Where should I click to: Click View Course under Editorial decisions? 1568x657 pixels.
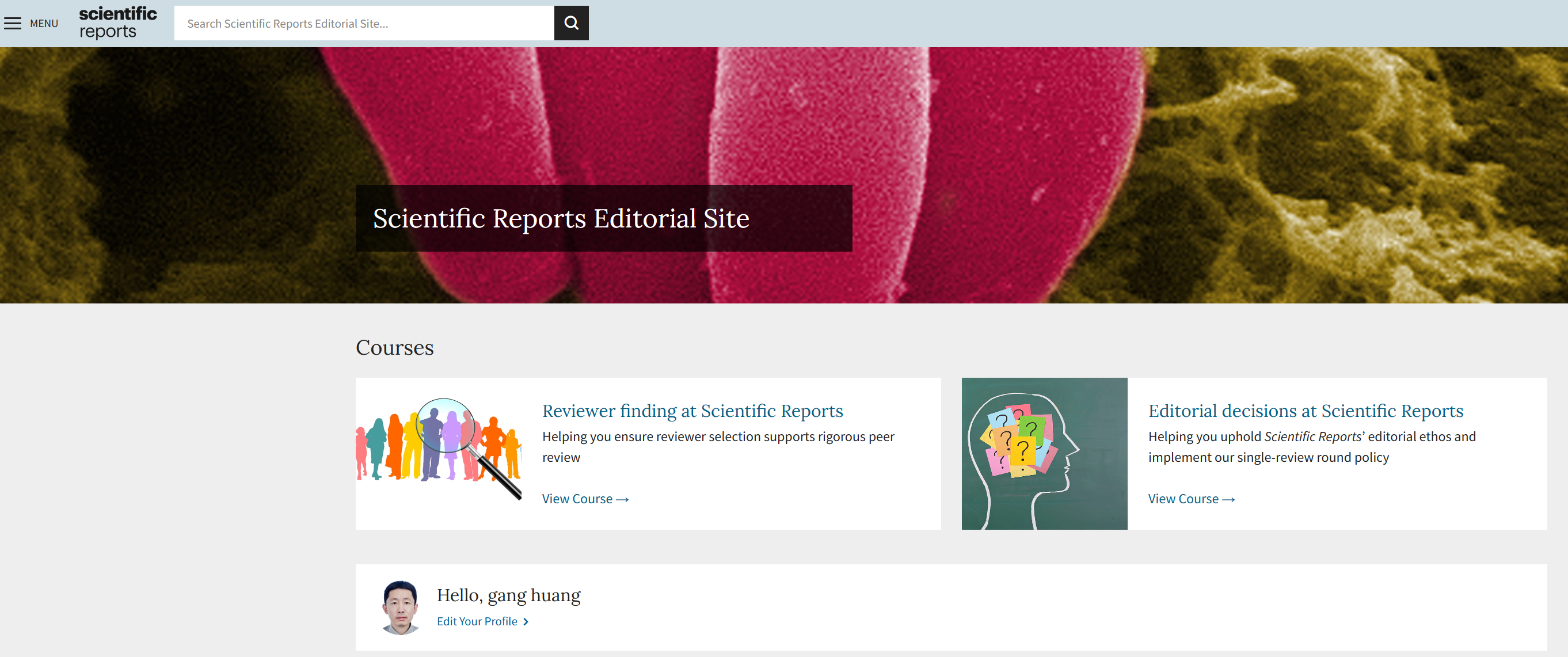click(x=1190, y=499)
